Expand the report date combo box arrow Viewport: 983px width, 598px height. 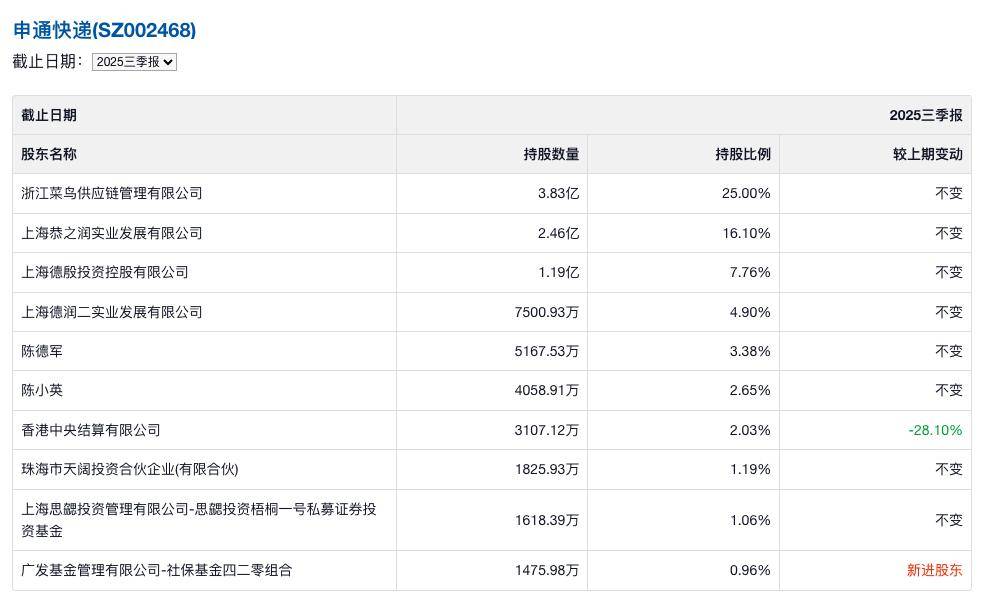pyautogui.click(x=169, y=62)
